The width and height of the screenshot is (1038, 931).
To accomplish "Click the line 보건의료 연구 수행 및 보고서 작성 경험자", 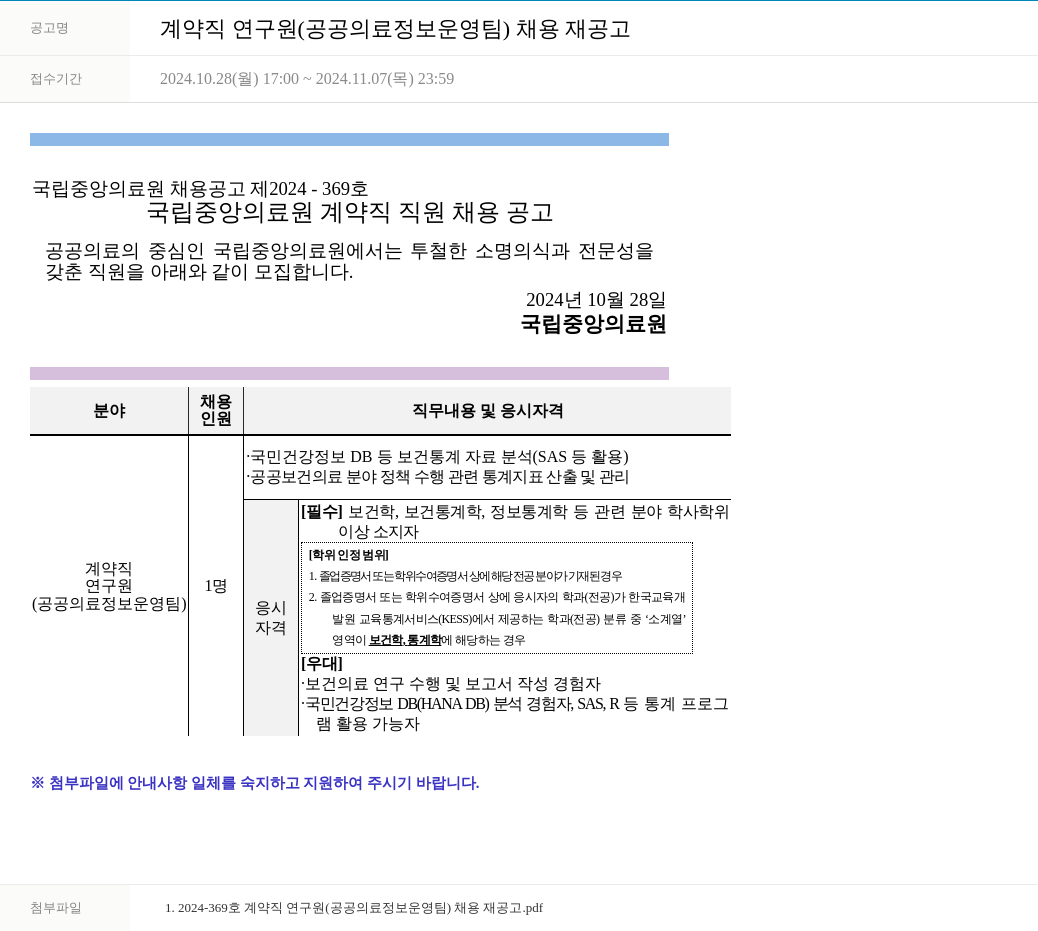I will click(x=451, y=684).
